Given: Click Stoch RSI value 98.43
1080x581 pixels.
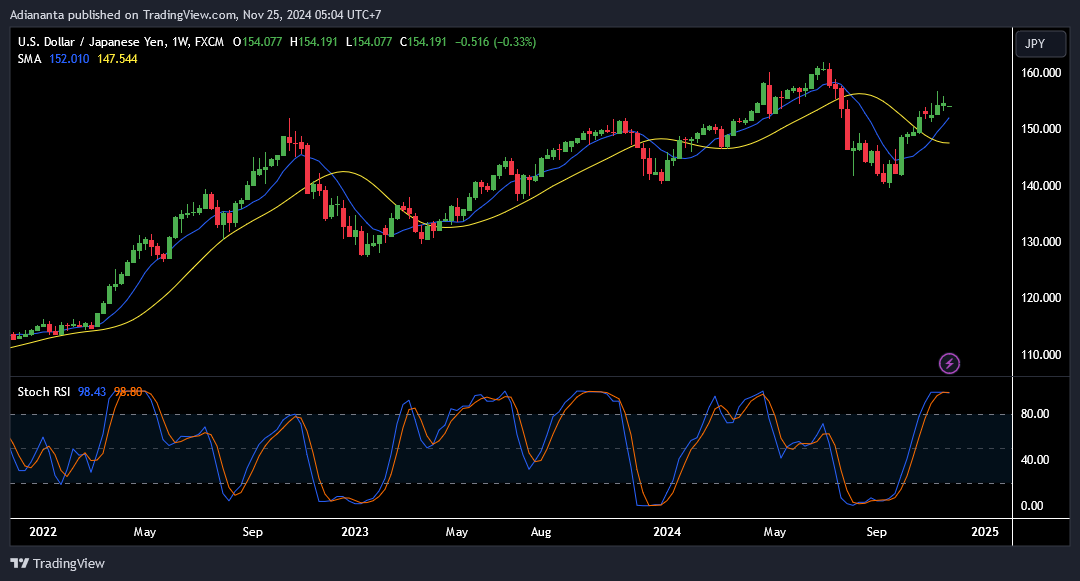Looking at the screenshot, I should tap(92, 392).
